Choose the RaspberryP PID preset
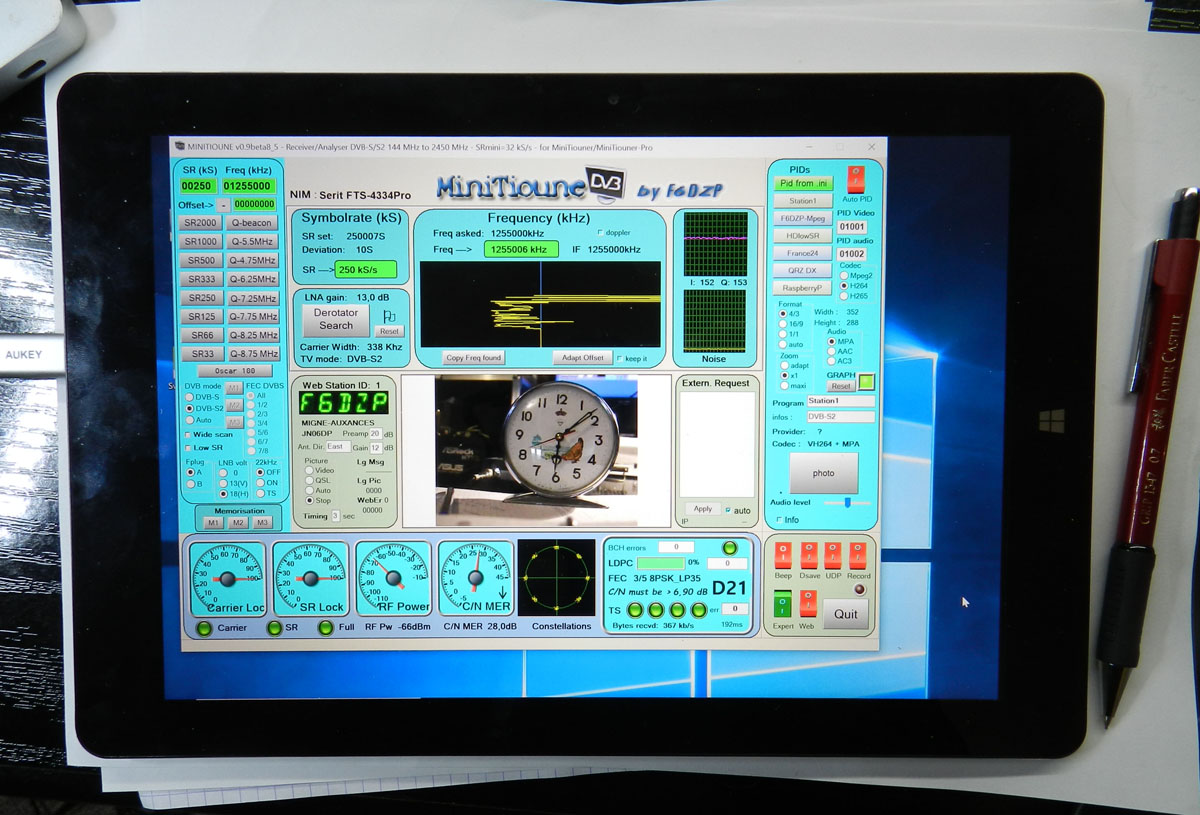This screenshot has height=815, width=1200. click(803, 288)
